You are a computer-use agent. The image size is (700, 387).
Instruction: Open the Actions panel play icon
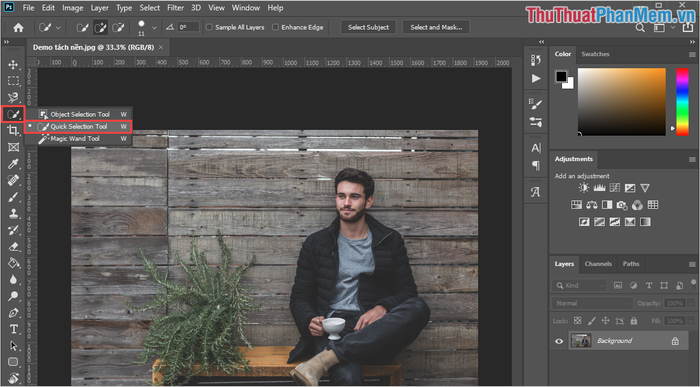point(536,79)
